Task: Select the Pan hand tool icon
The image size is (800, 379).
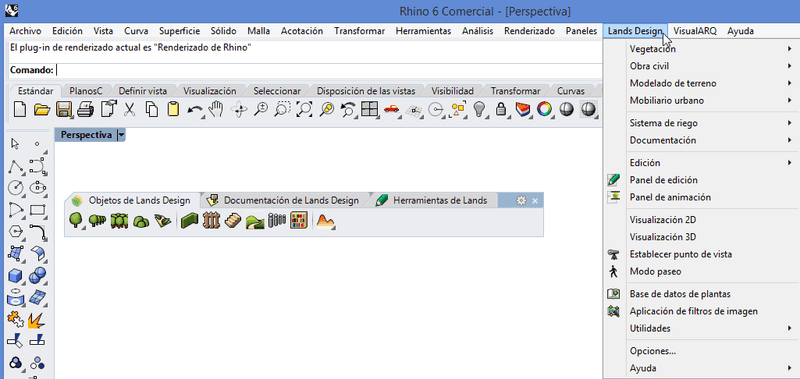Action: (x=217, y=109)
